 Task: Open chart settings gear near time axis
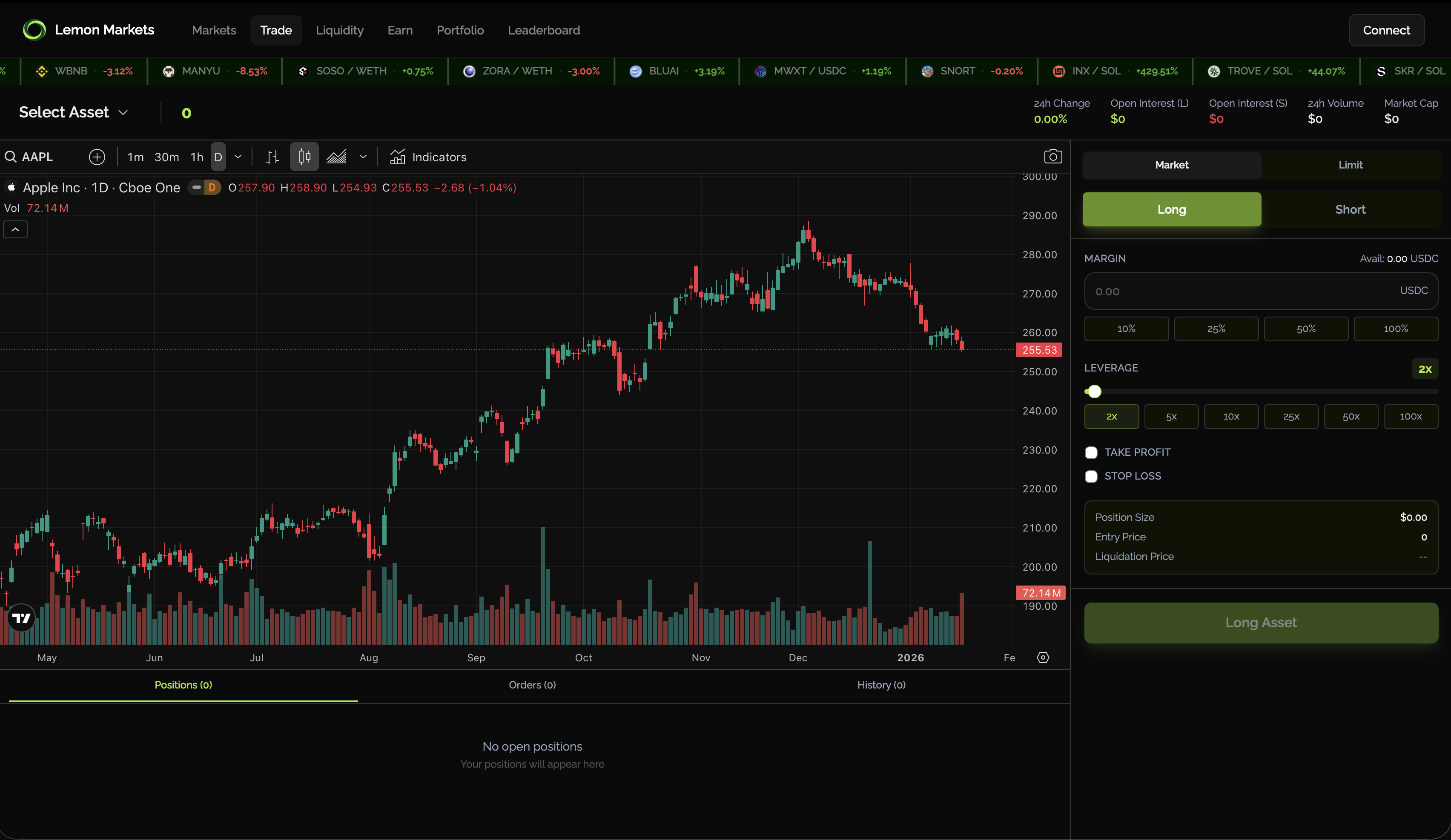1043,657
